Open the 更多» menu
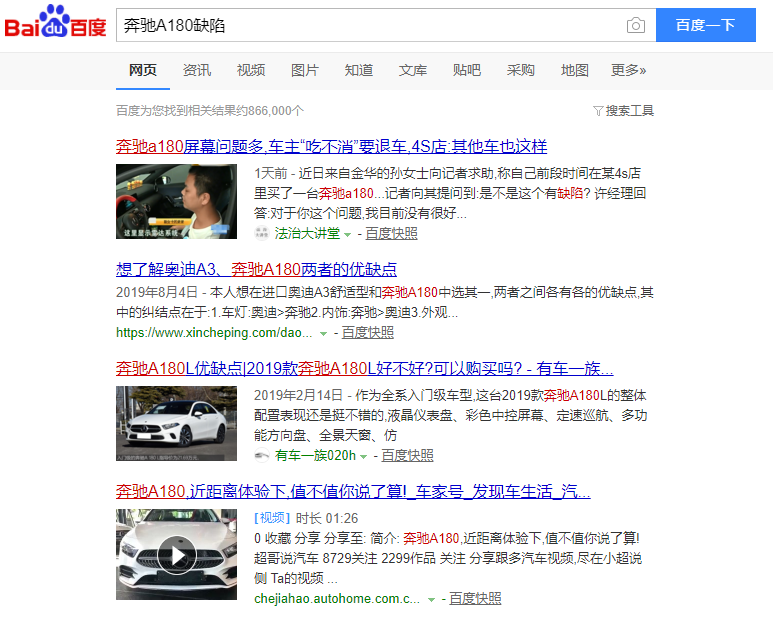773x618 pixels. 628,70
